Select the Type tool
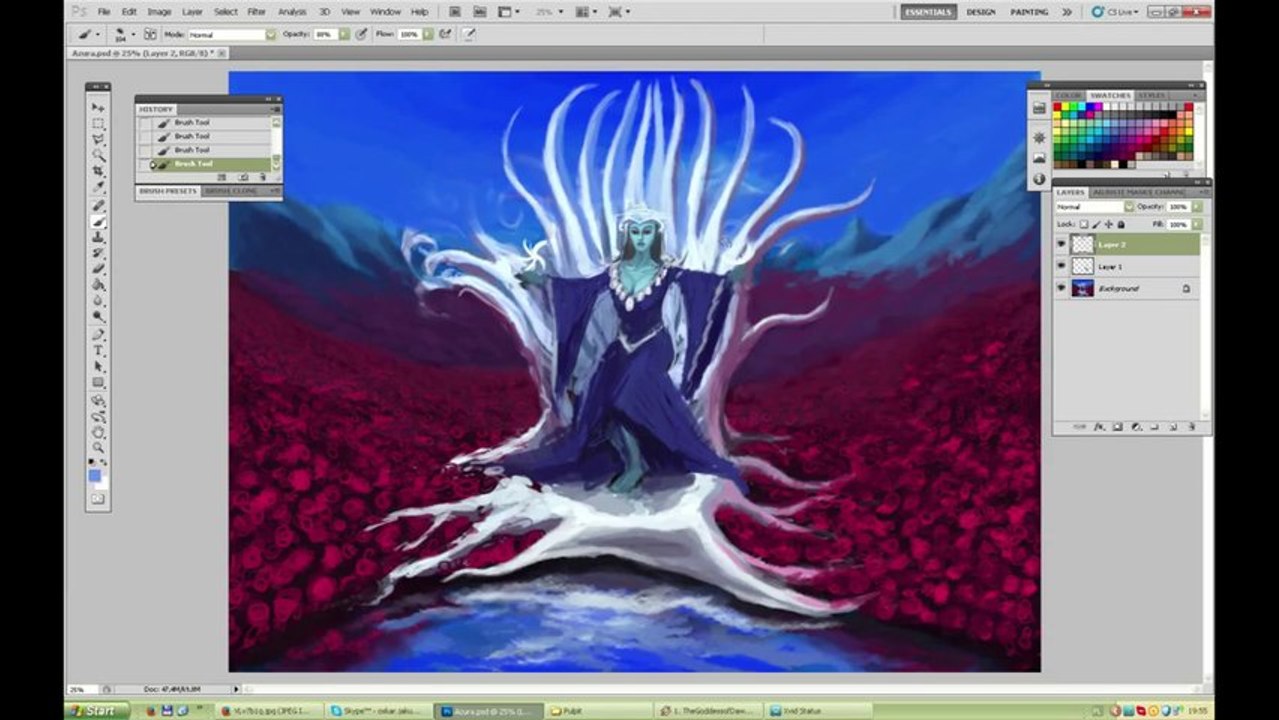The image size is (1279, 720). [98, 351]
